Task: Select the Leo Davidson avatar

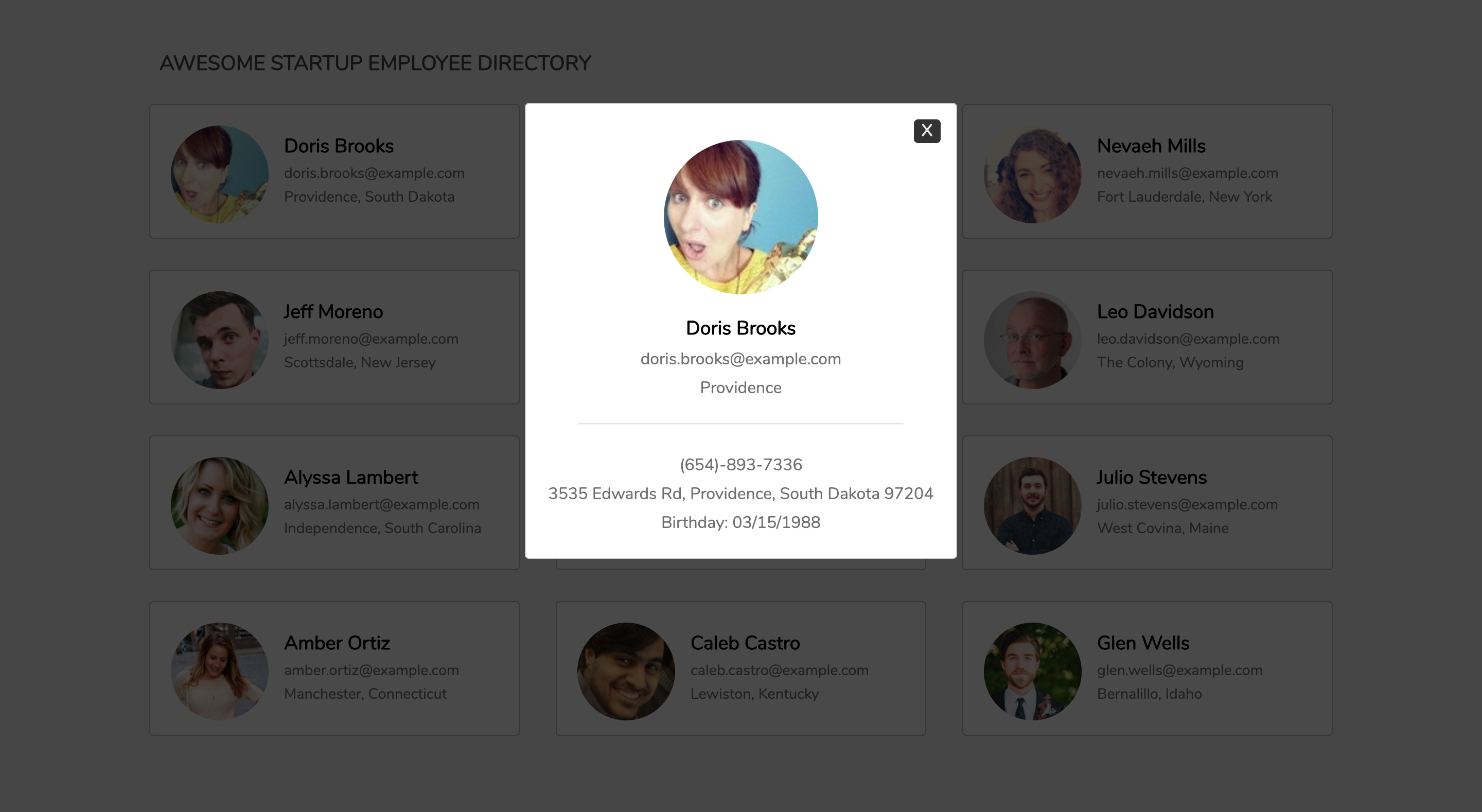Action: coord(1032,340)
